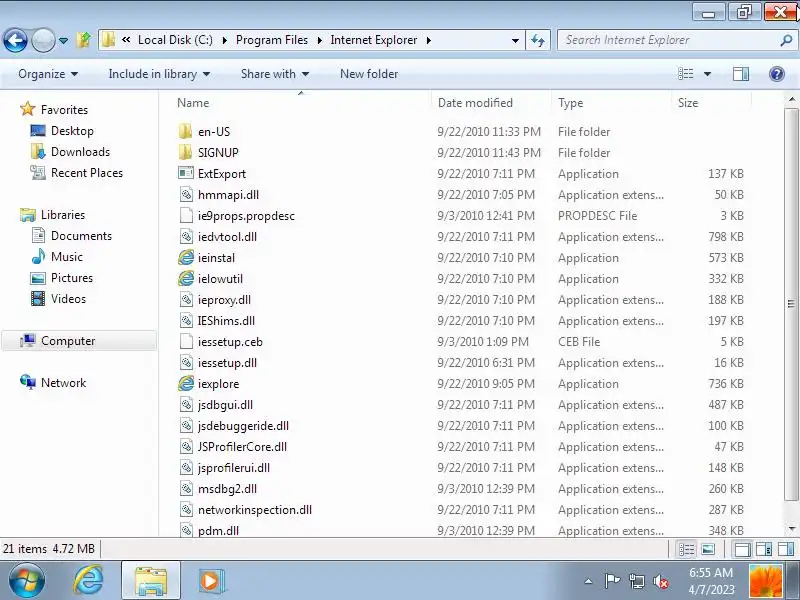Select the ExtExport application icon

coord(186,173)
